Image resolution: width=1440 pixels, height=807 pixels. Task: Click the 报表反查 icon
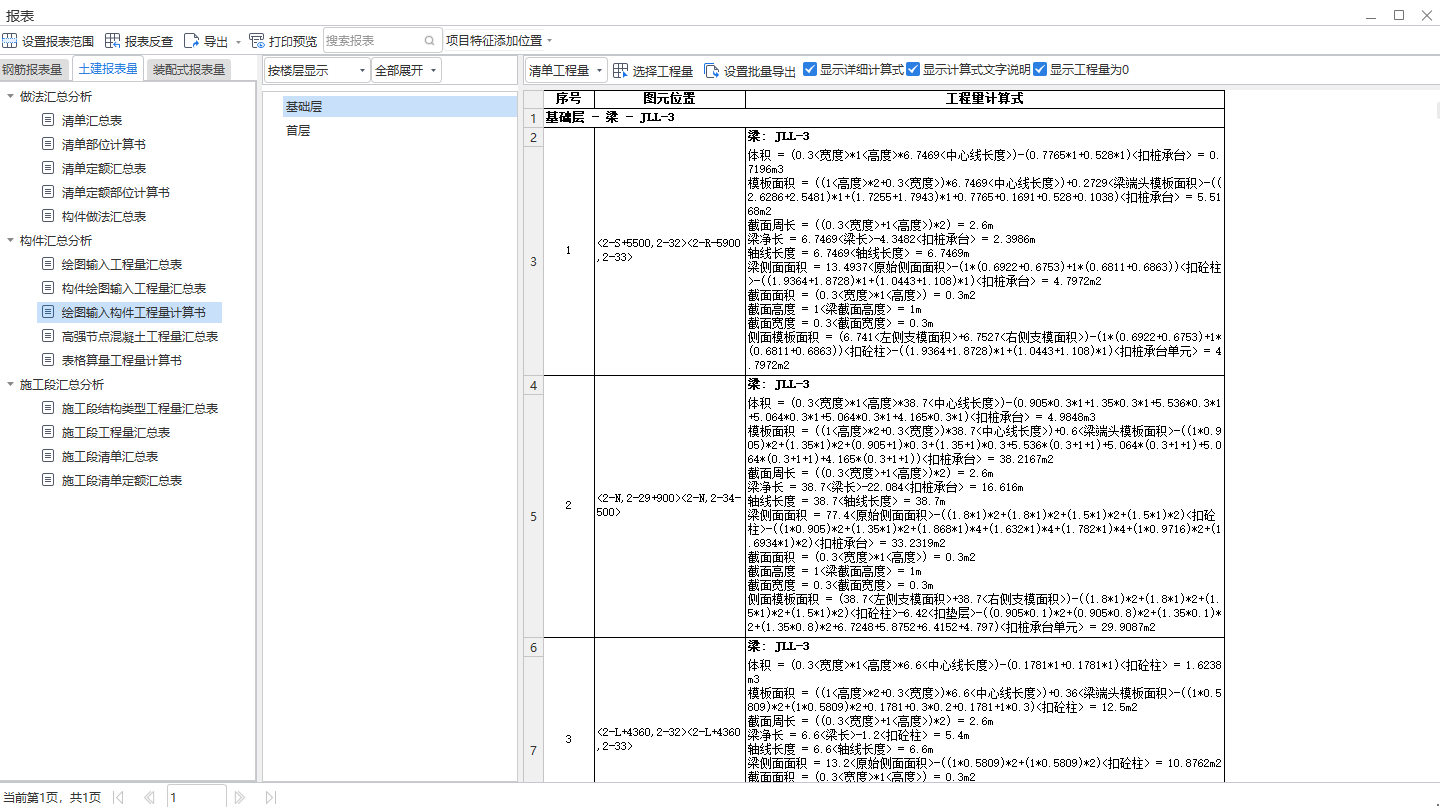113,41
